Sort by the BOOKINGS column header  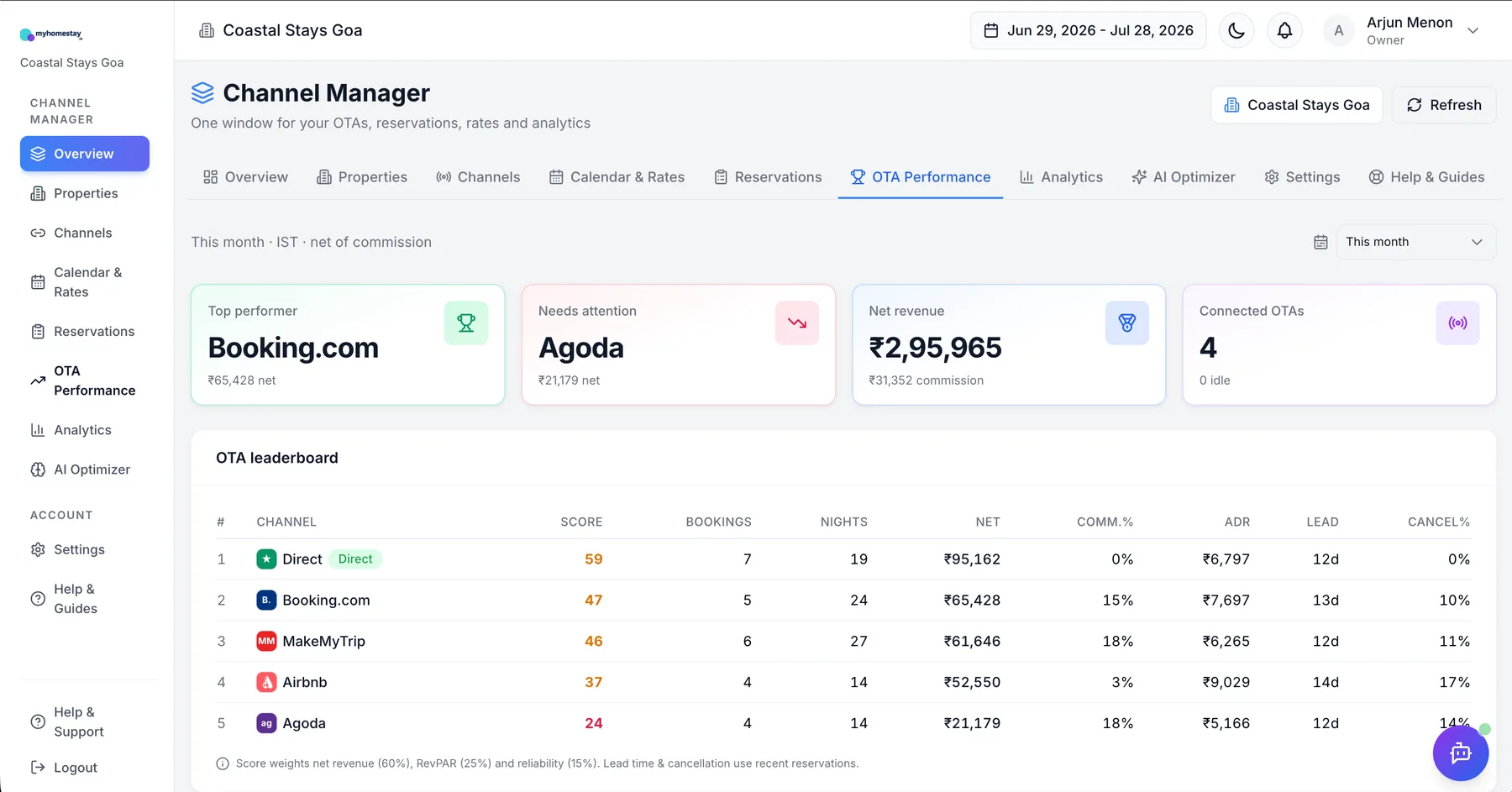pos(719,522)
